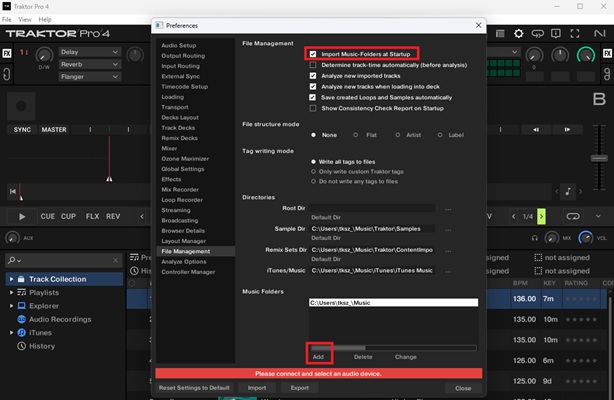Select Artist file structure mode
The height and width of the screenshot is (400, 614).
coord(397,135)
